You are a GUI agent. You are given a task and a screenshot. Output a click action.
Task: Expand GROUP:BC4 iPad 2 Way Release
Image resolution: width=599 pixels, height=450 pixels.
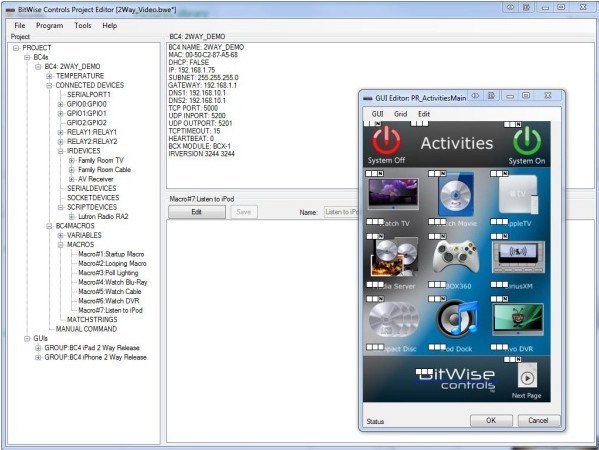38,348
